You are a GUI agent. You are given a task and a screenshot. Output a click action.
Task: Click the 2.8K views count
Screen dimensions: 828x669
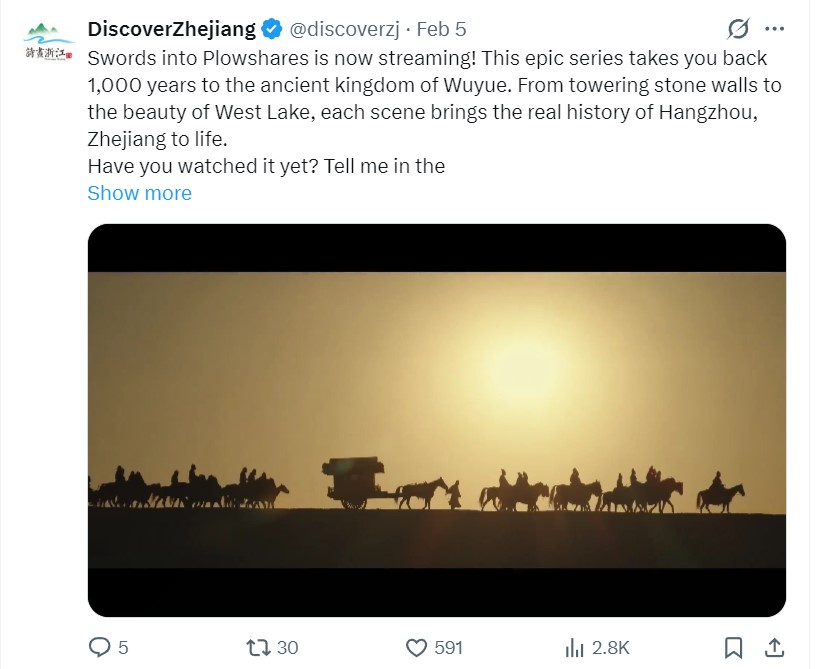point(610,647)
